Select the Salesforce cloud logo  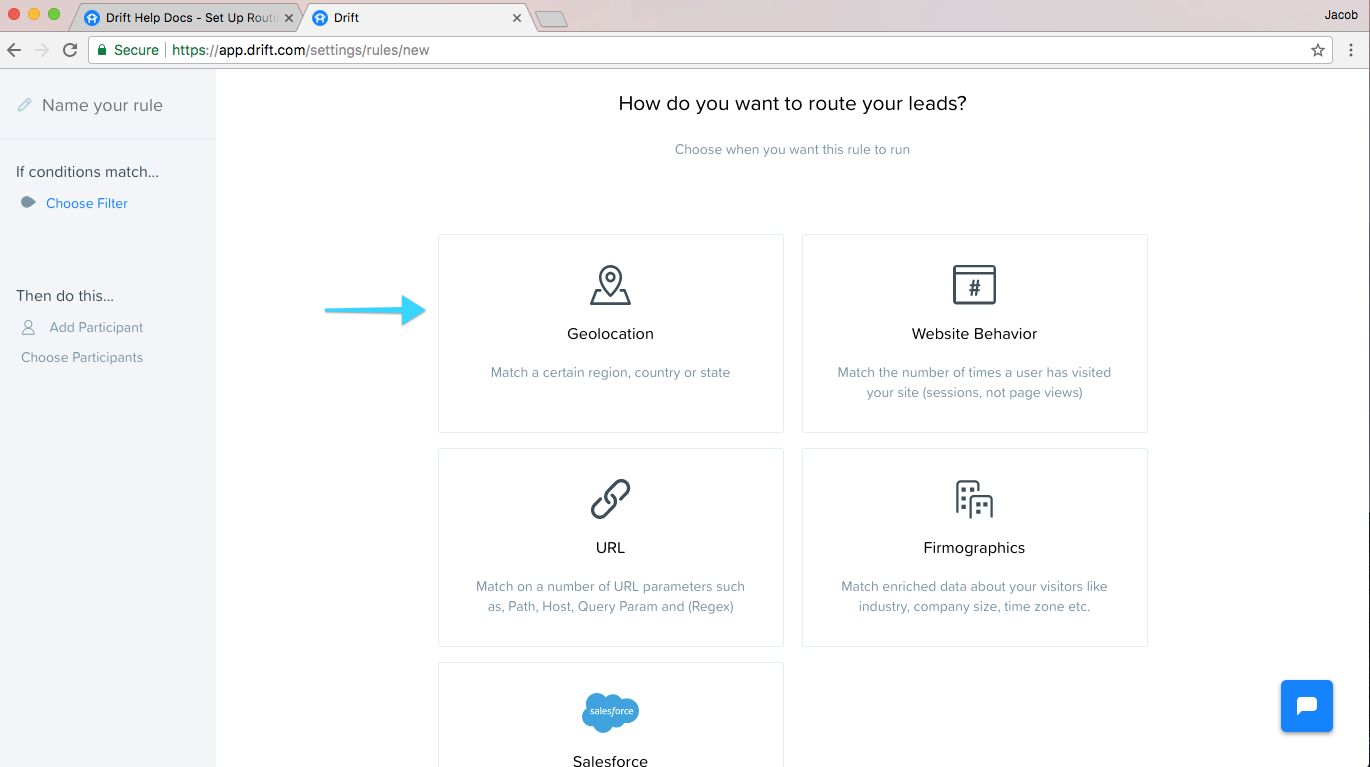coord(610,712)
